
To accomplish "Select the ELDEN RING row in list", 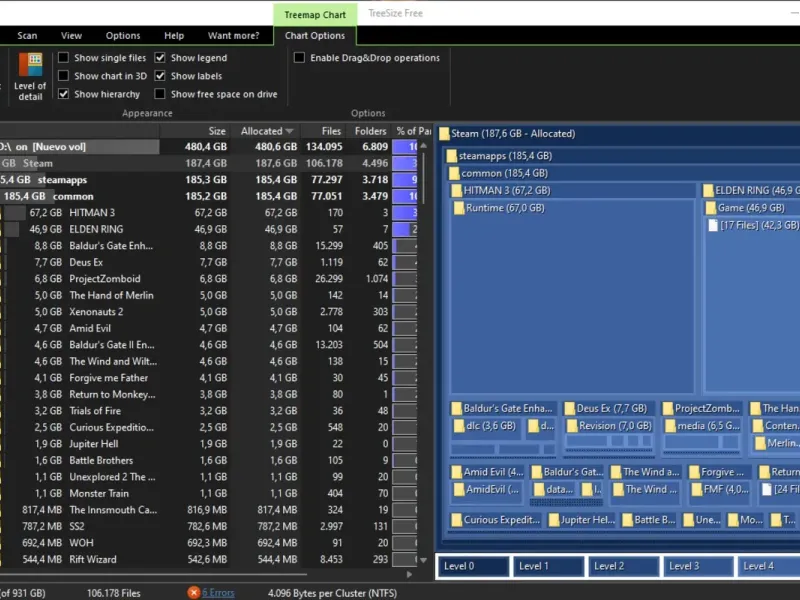I will tap(209, 229).
